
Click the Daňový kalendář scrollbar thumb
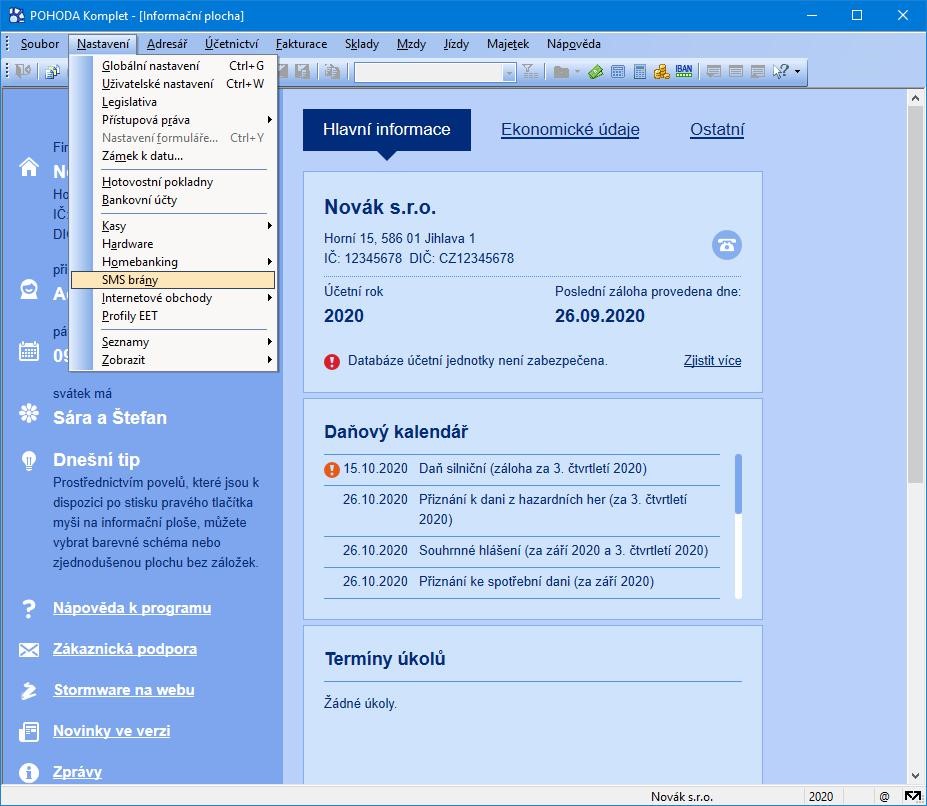738,484
